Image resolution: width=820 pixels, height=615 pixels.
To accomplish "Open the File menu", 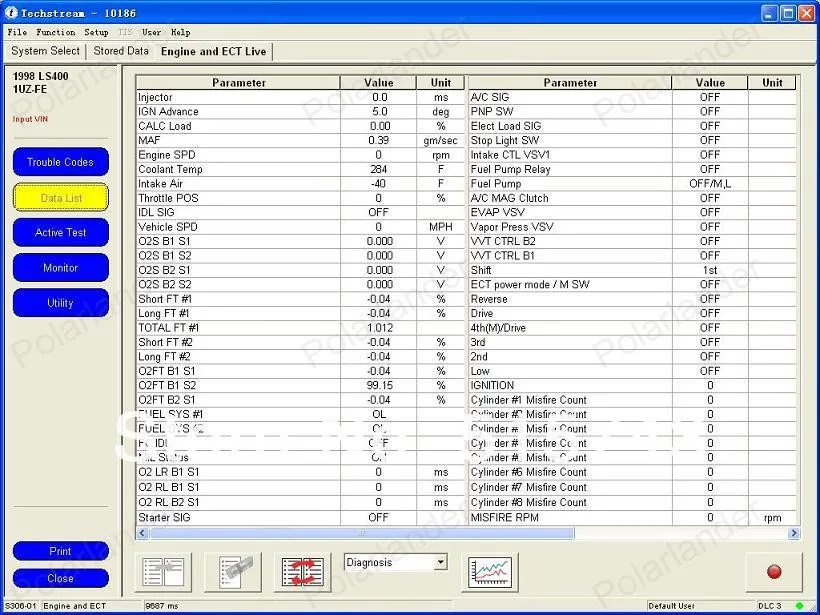I will 17,32.
